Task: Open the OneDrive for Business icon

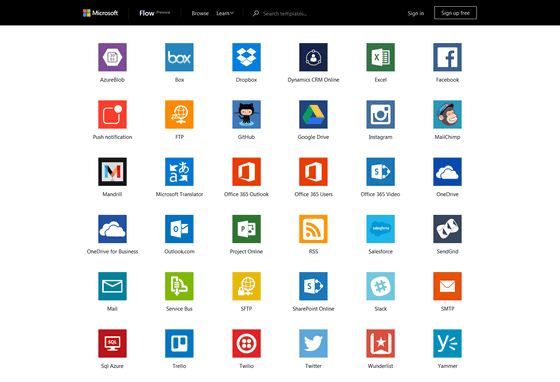Action: coord(112,229)
